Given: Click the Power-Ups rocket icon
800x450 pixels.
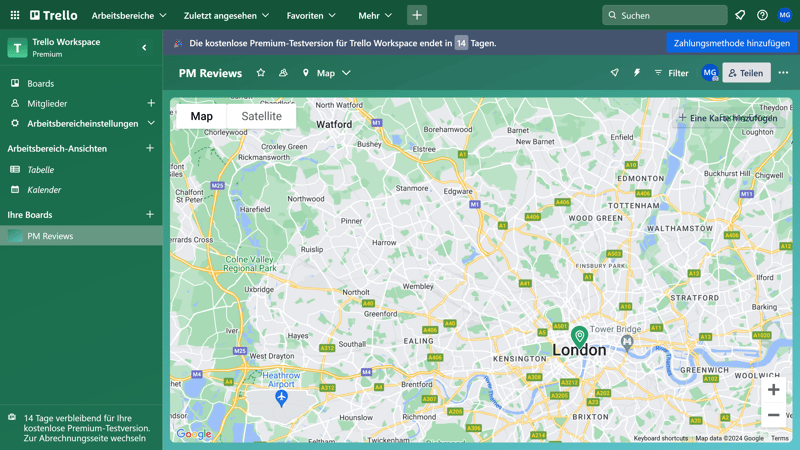Looking at the screenshot, I should 614,73.
